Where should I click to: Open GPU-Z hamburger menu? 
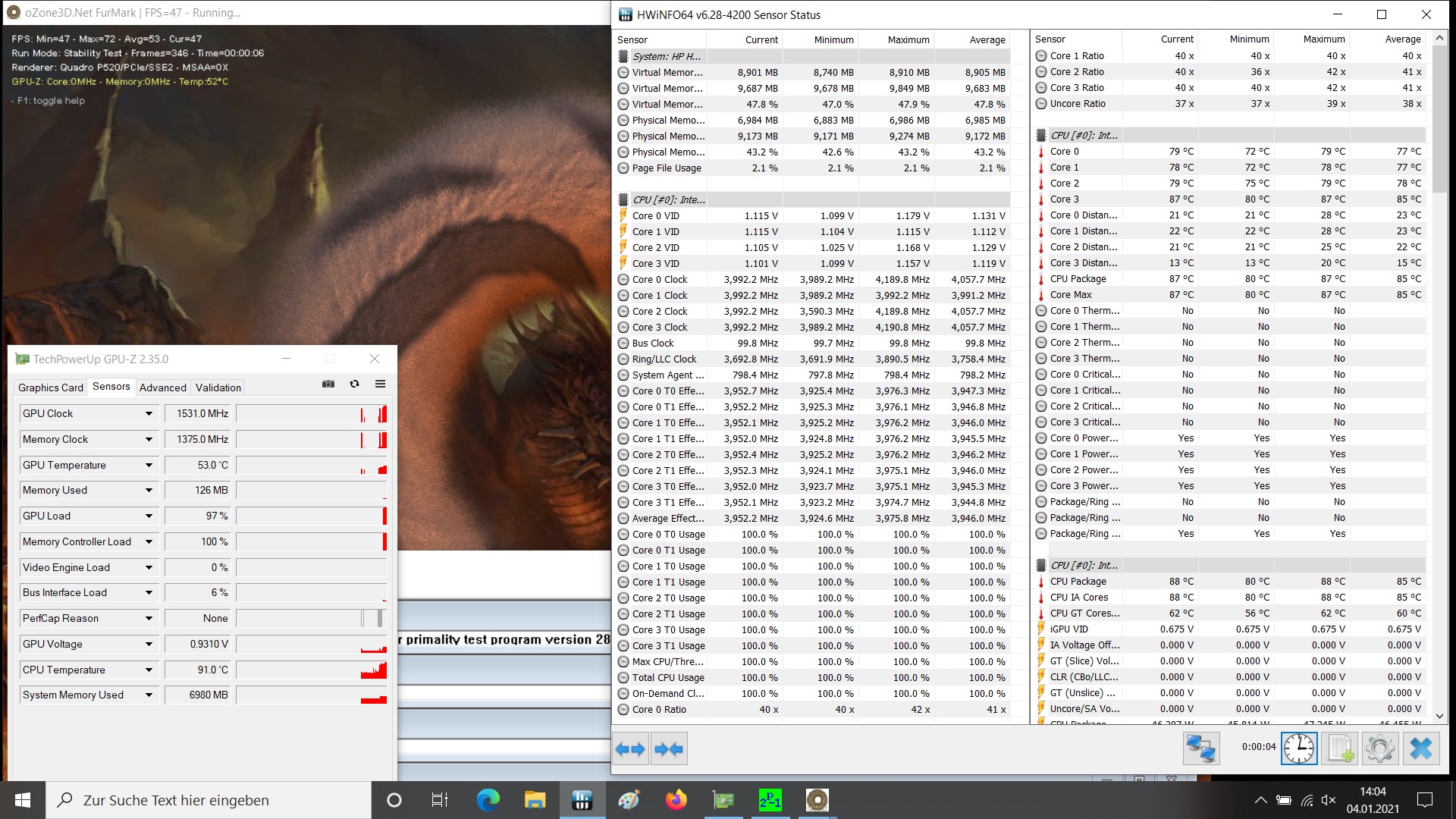[381, 384]
